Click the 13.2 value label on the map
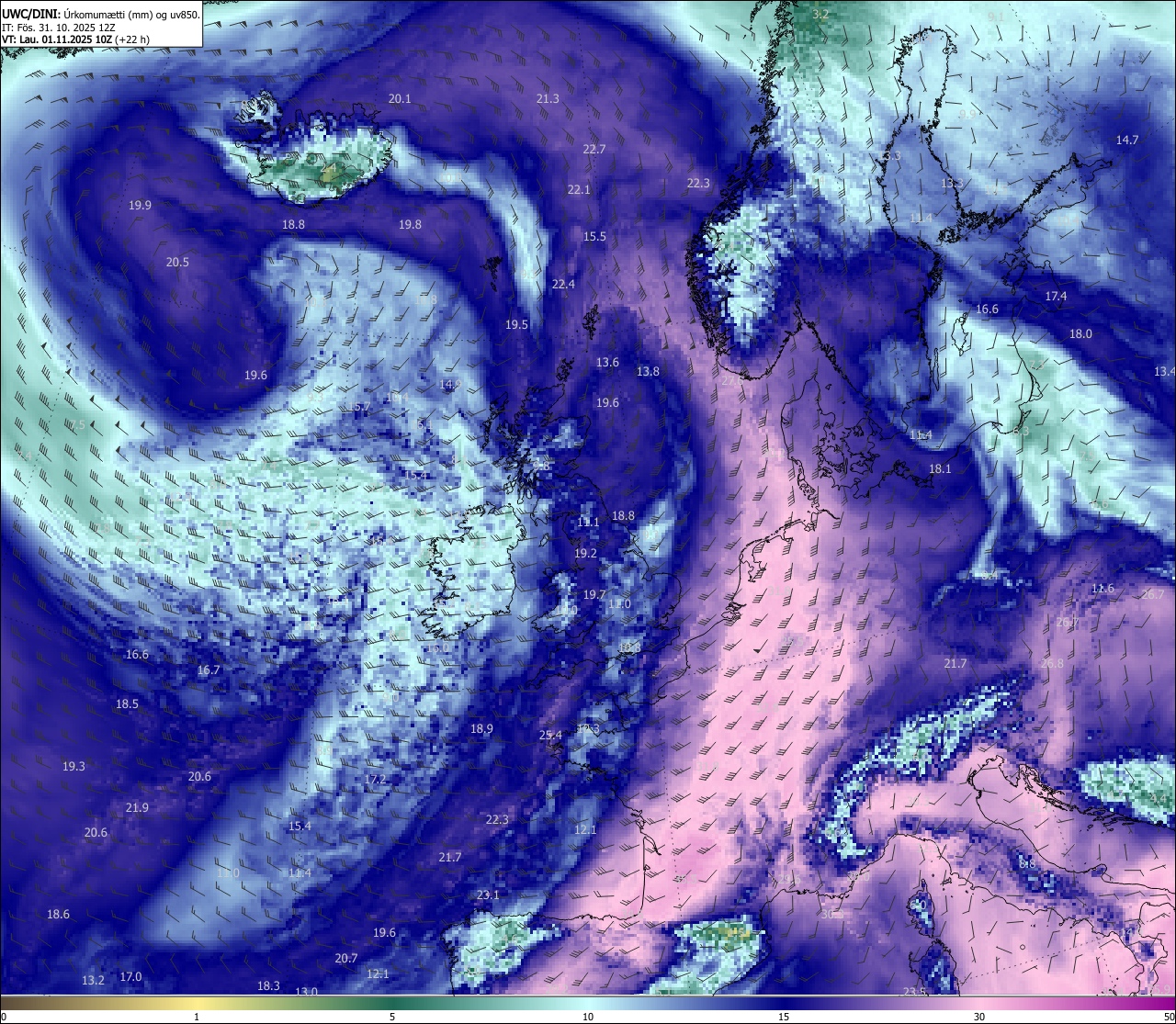 tap(93, 980)
